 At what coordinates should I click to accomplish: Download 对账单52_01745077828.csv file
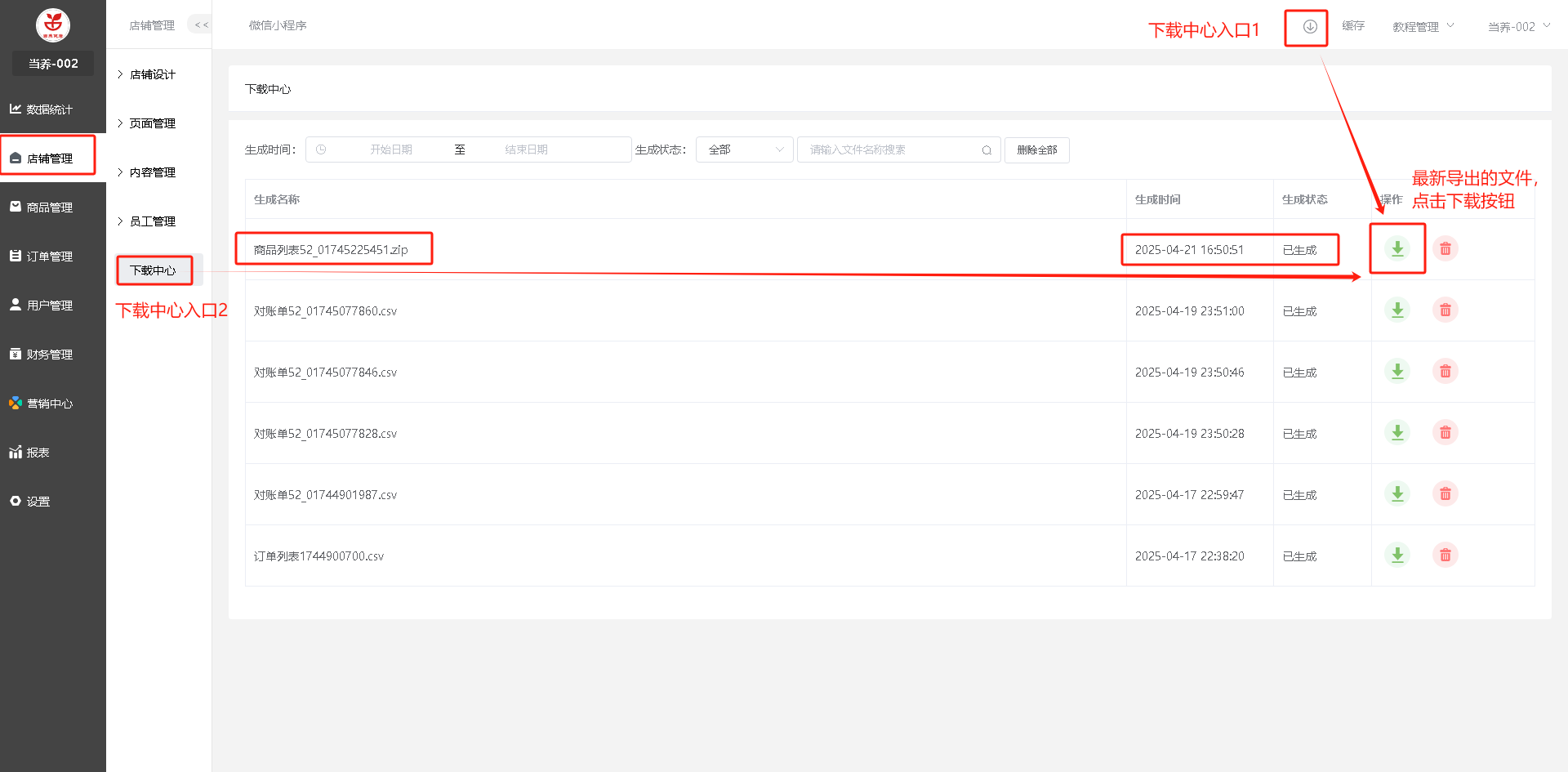(1397, 433)
